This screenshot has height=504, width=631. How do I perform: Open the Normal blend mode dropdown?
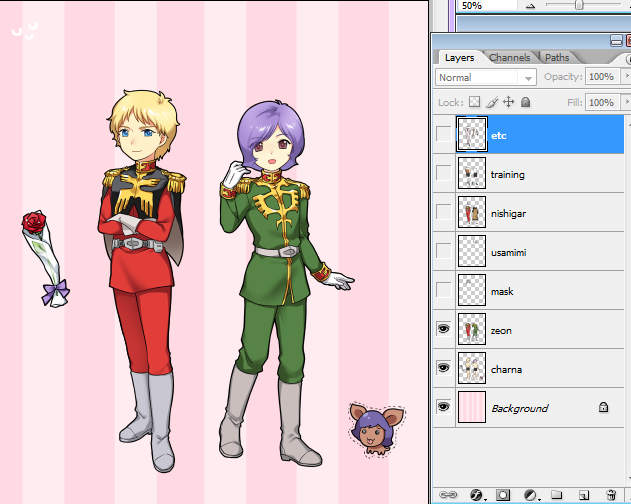pyautogui.click(x=486, y=77)
